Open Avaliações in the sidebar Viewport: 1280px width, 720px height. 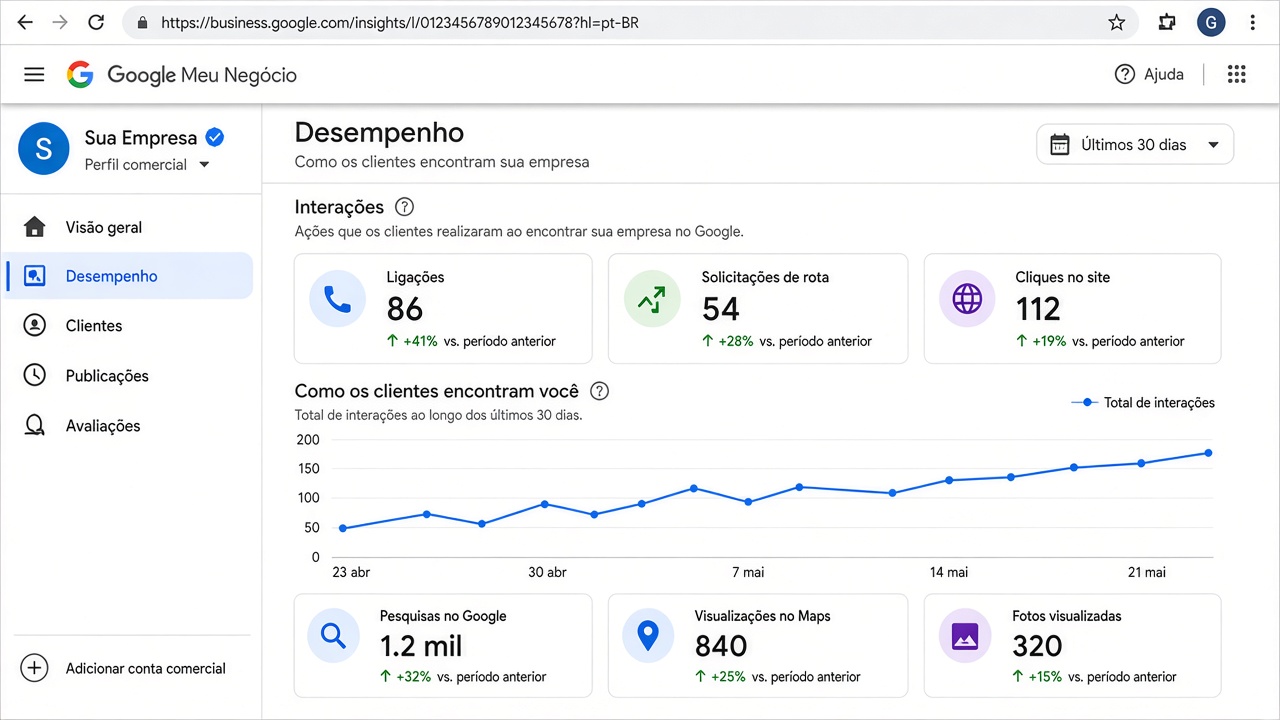[128, 426]
